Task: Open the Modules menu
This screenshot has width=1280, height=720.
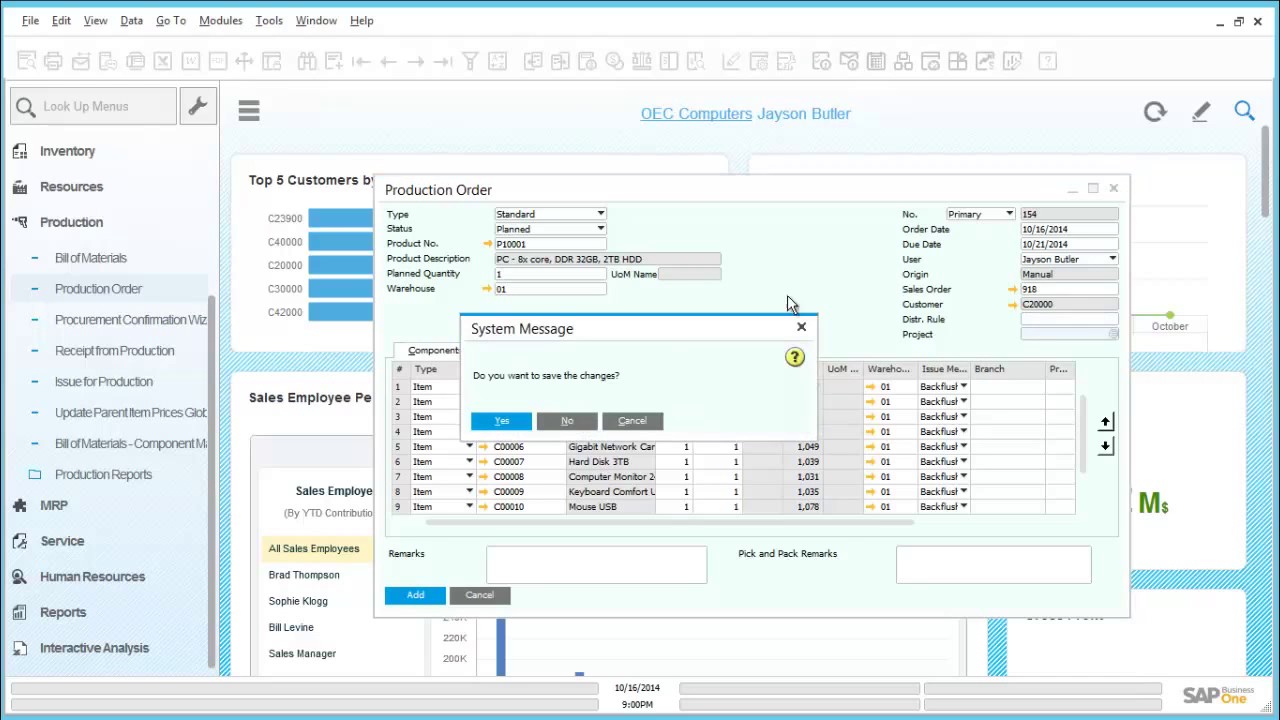Action: [220, 20]
